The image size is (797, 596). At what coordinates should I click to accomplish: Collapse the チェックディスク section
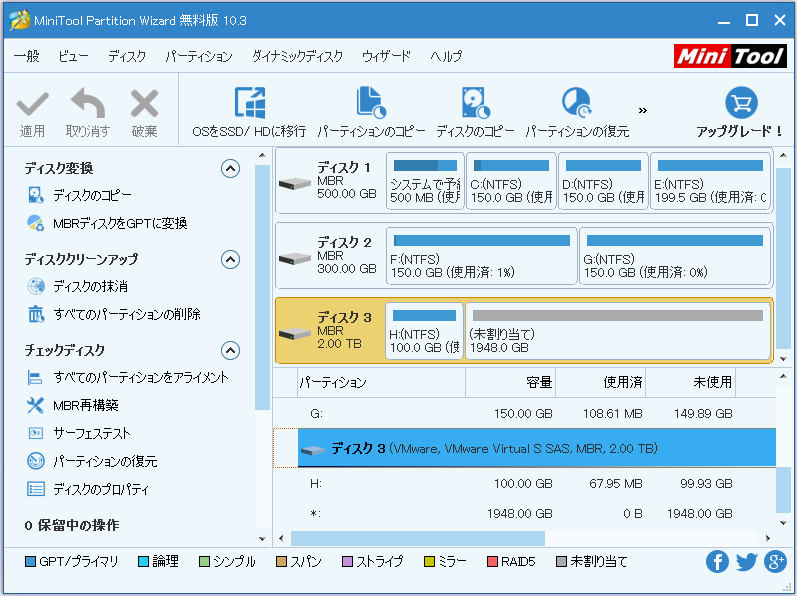point(231,350)
